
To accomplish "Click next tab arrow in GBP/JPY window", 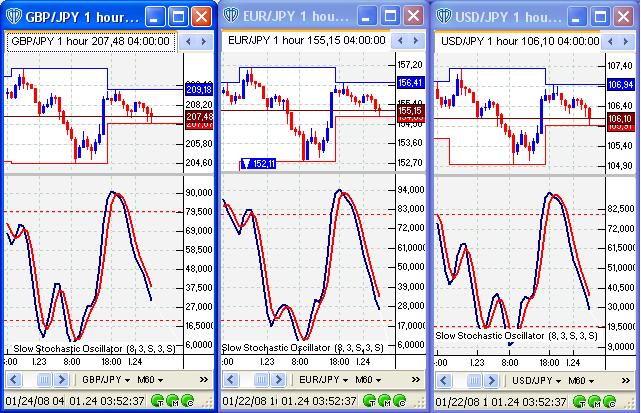I will (x=203, y=41).
